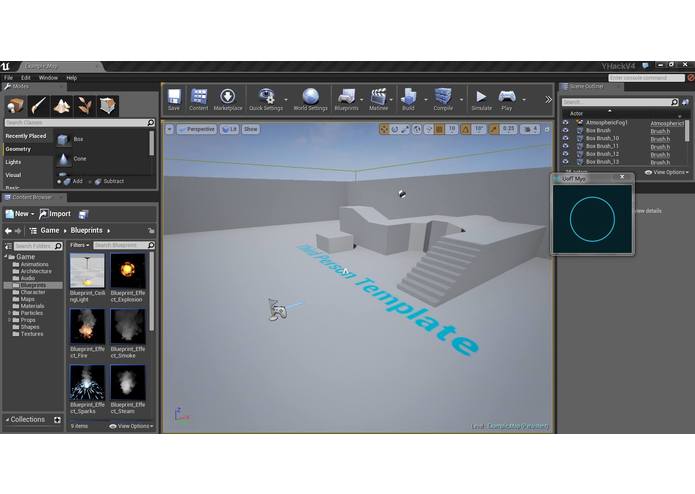Toggle visibility of Box Brush_13
This screenshot has width=695, height=494.
[x=566, y=162]
